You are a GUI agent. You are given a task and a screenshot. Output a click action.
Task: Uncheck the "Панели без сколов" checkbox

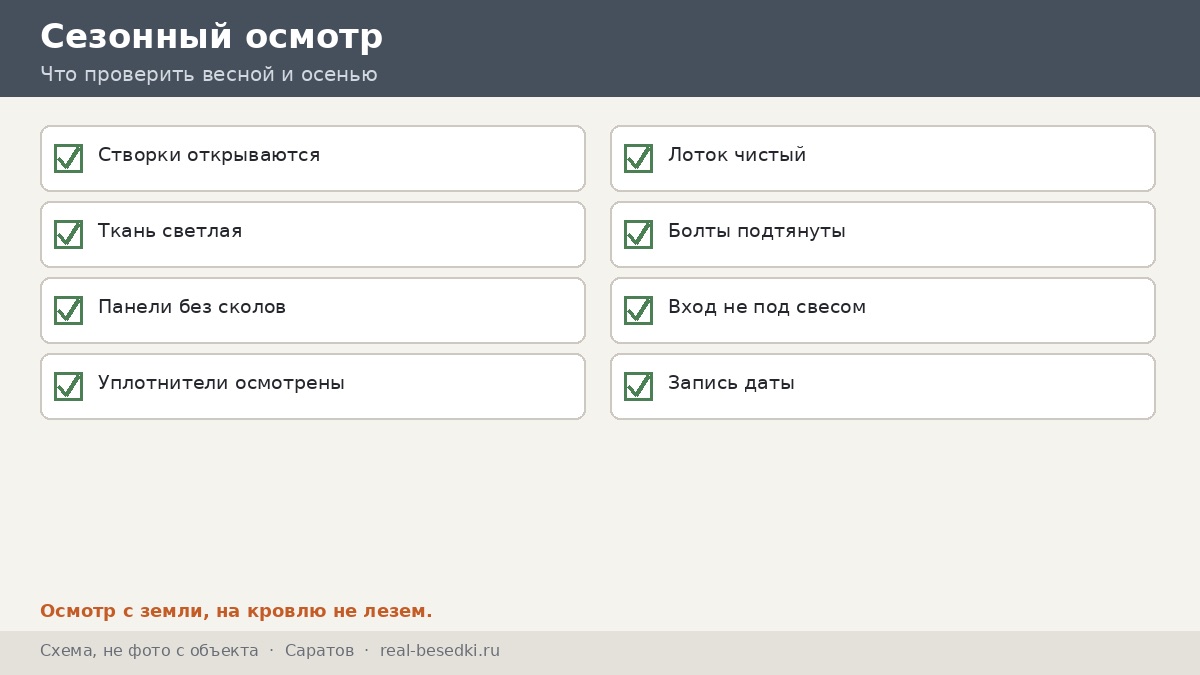(x=68, y=310)
